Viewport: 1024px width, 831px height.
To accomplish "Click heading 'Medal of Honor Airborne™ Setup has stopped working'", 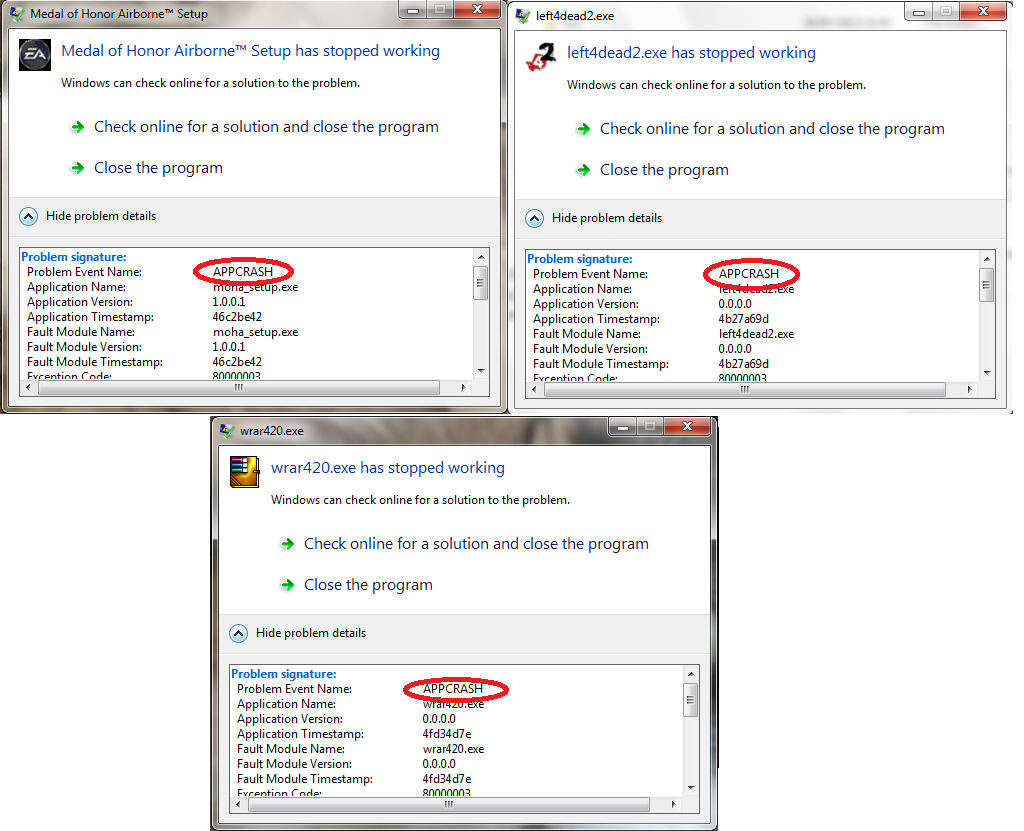I will [x=251, y=51].
